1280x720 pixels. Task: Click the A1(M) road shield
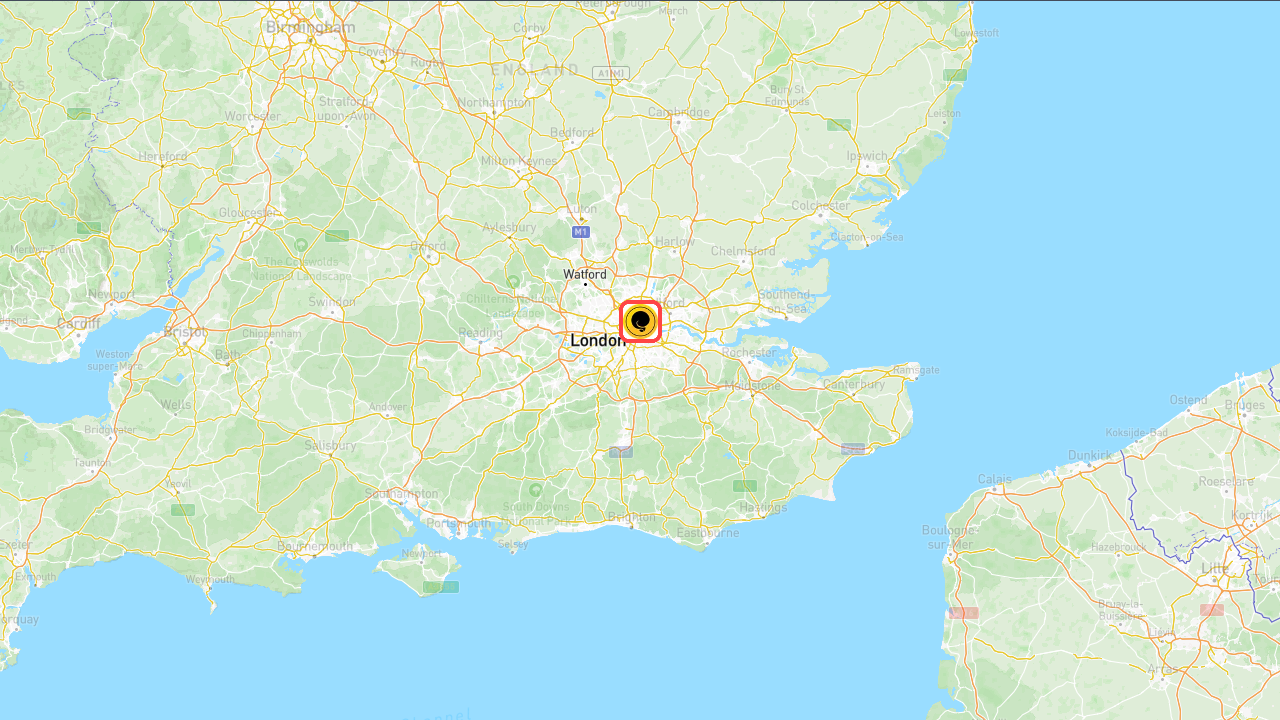coord(609,73)
